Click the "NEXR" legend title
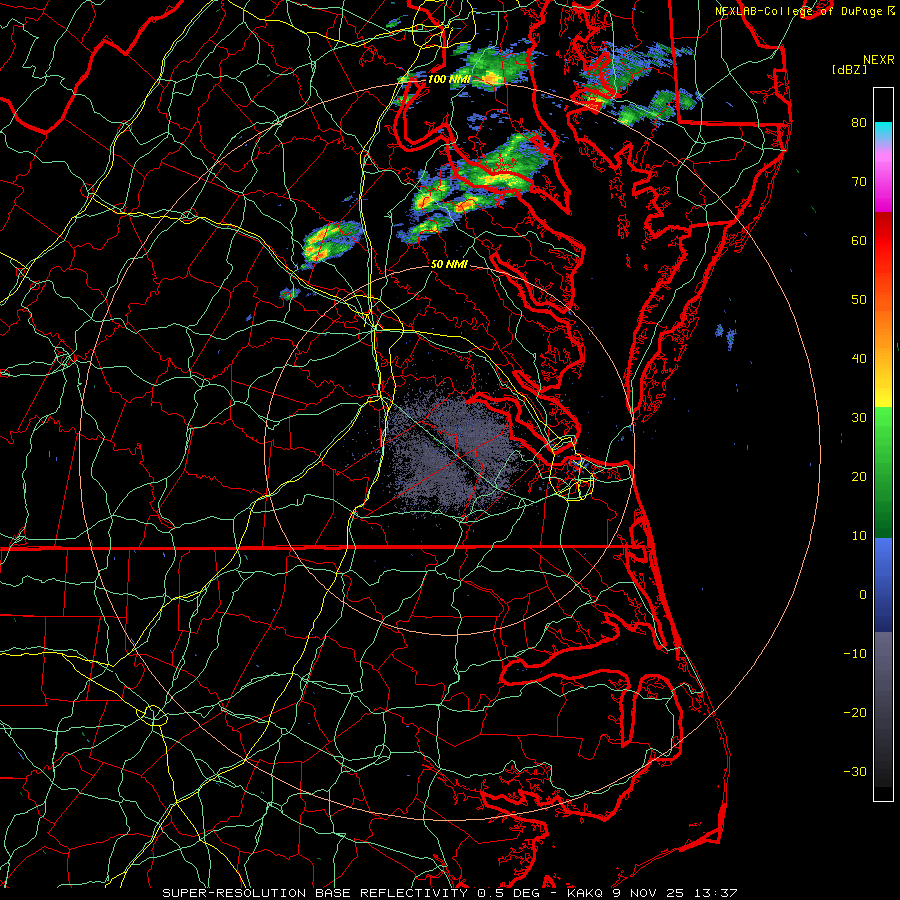 [x=878, y=60]
